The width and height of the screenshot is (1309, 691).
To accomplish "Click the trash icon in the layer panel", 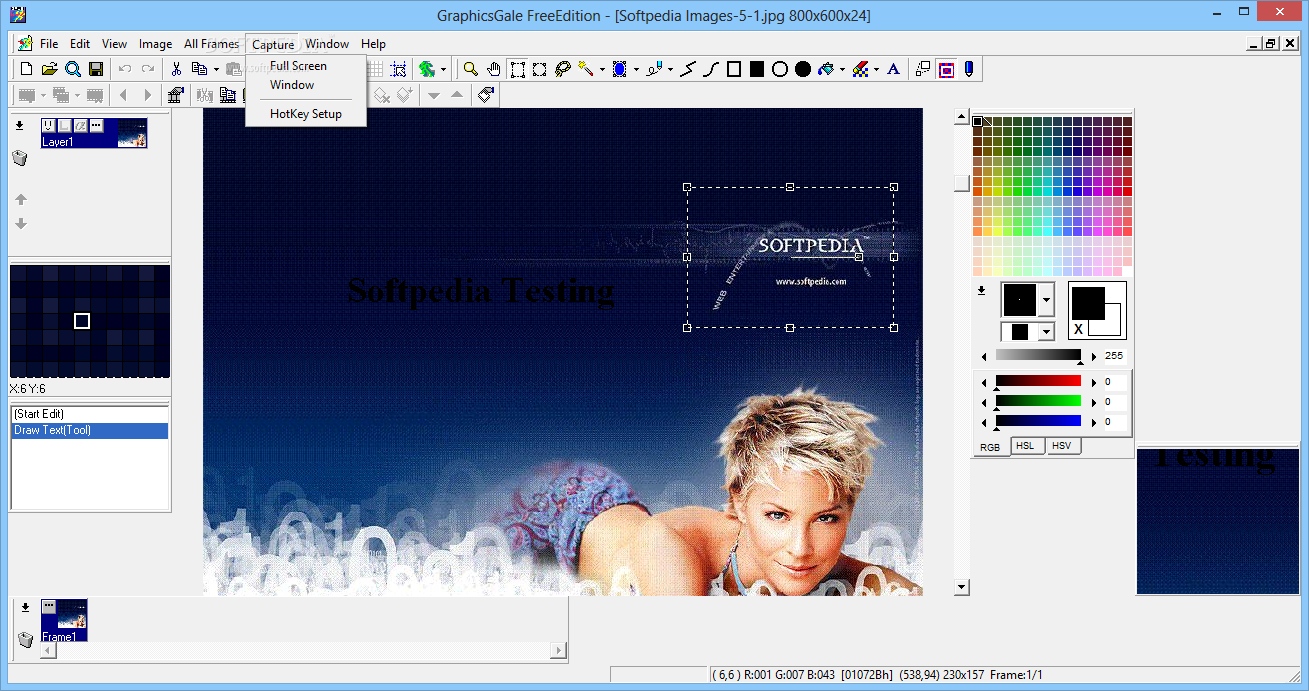I will point(20,158).
